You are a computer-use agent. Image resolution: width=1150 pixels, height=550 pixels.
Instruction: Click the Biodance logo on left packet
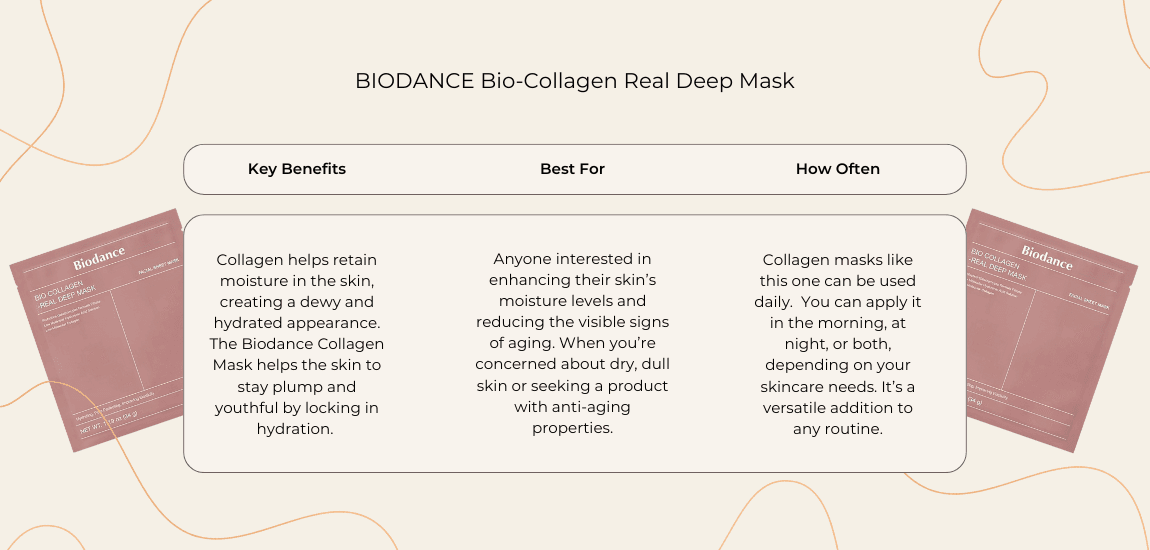99,259
